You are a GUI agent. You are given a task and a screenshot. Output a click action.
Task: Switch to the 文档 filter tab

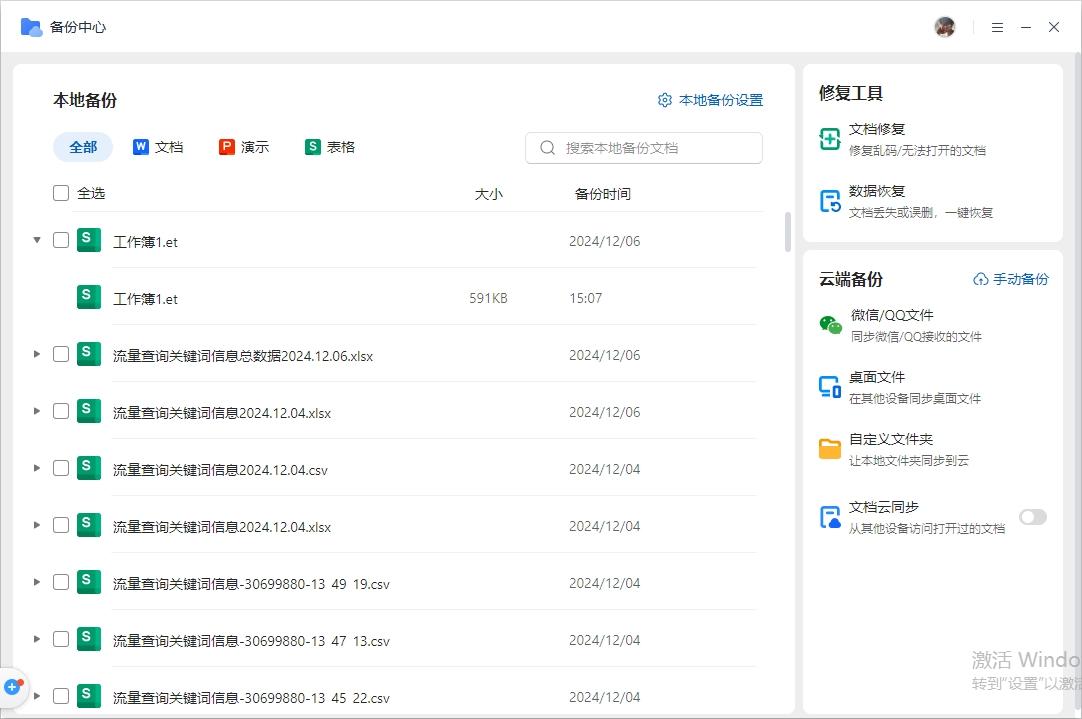(158, 147)
